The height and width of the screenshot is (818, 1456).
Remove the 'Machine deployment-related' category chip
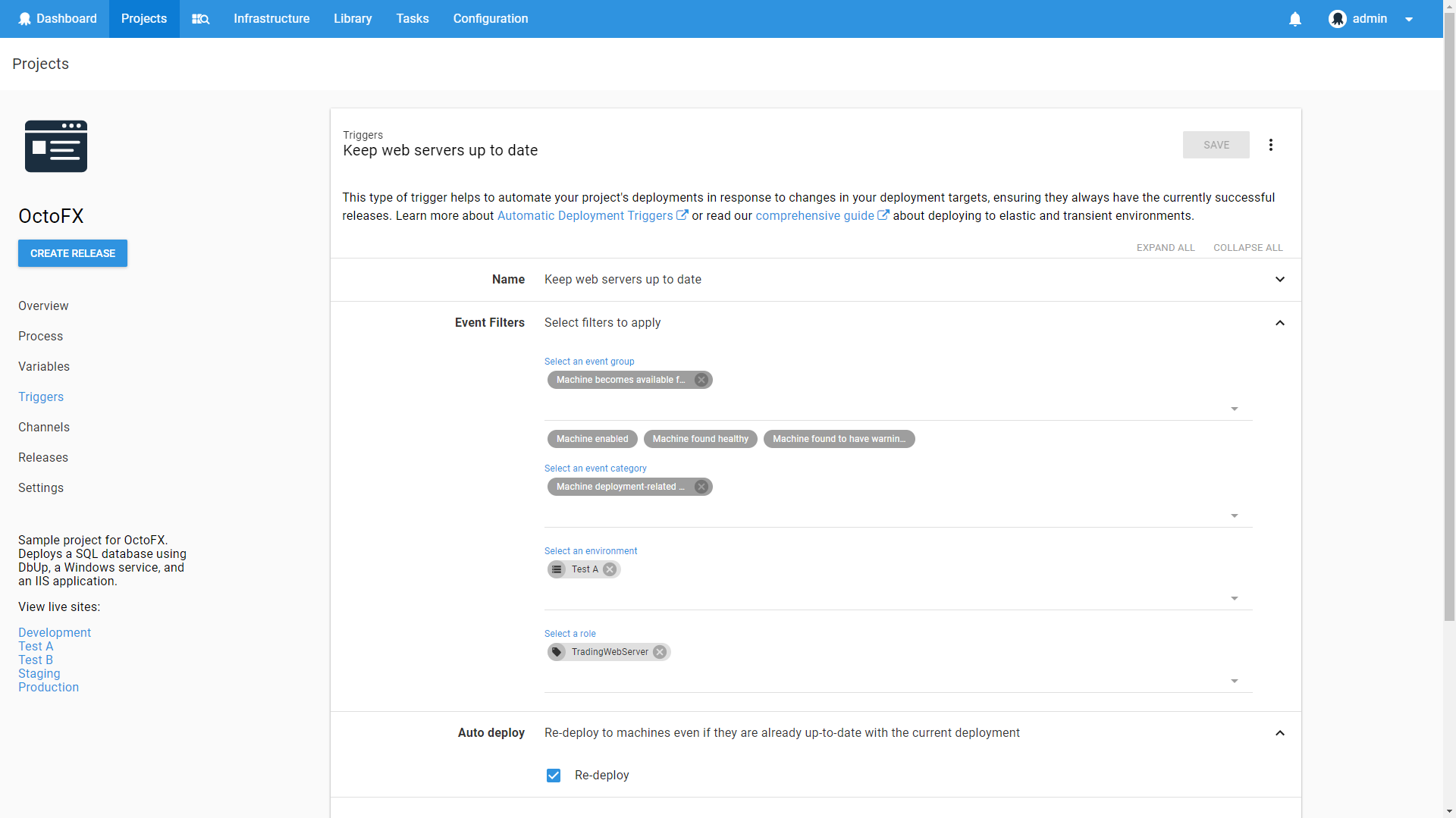pyautogui.click(x=701, y=487)
